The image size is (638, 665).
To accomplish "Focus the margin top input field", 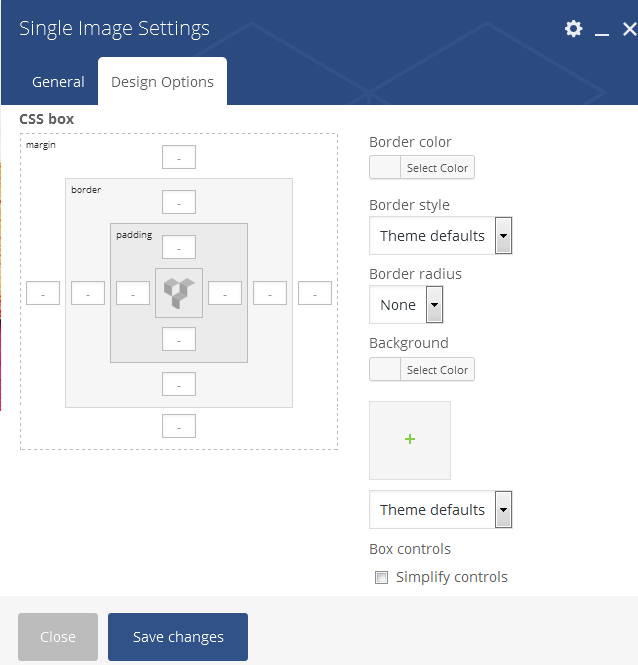I will [179, 157].
